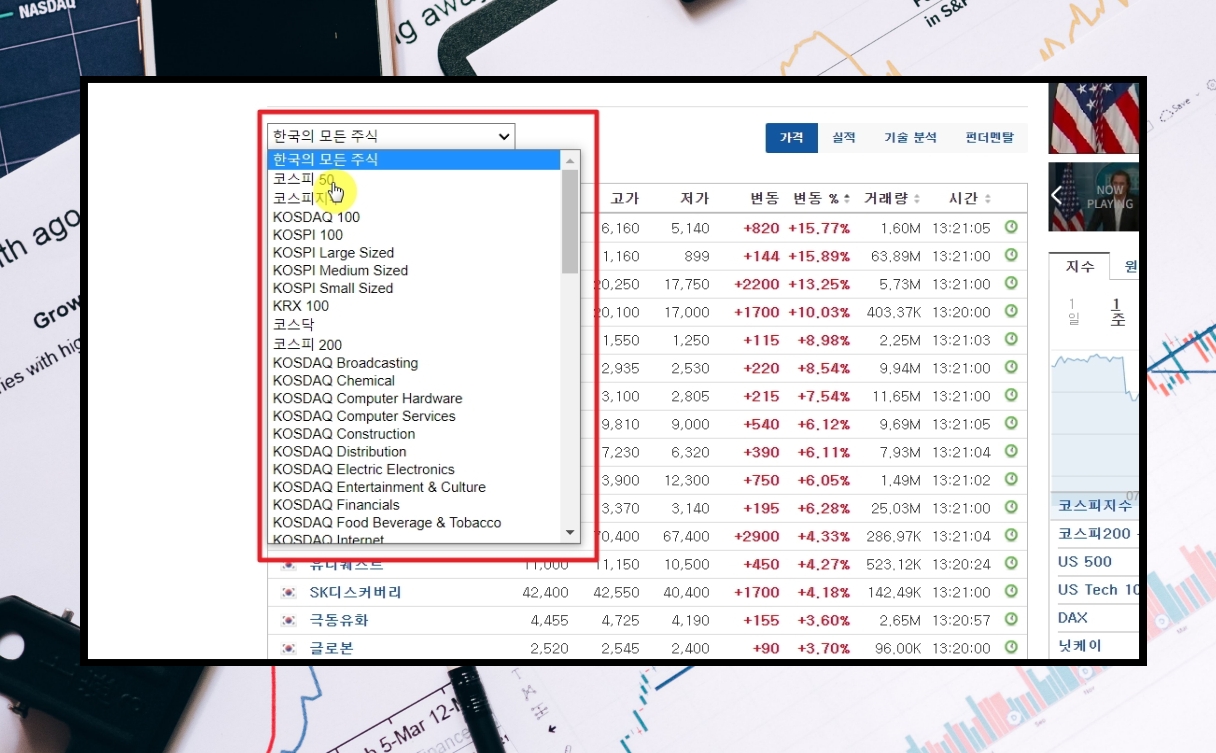Image resolution: width=1216 pixels, height=753 pixels.
Task: Switch to the 실적 tab
Action: (x=844, y=138)
